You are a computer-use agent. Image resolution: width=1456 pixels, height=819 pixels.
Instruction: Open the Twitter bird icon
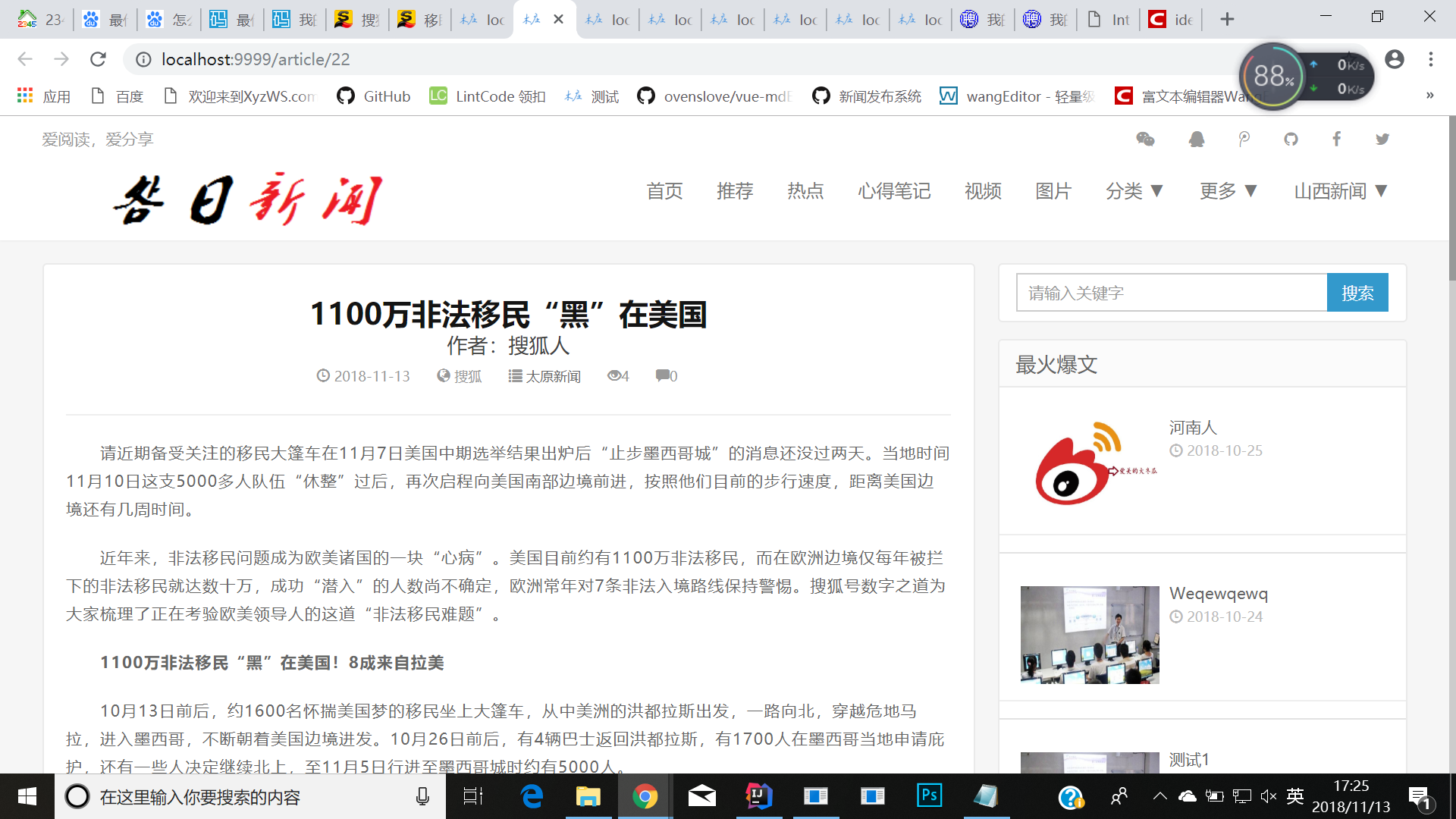pos(1382,139)
